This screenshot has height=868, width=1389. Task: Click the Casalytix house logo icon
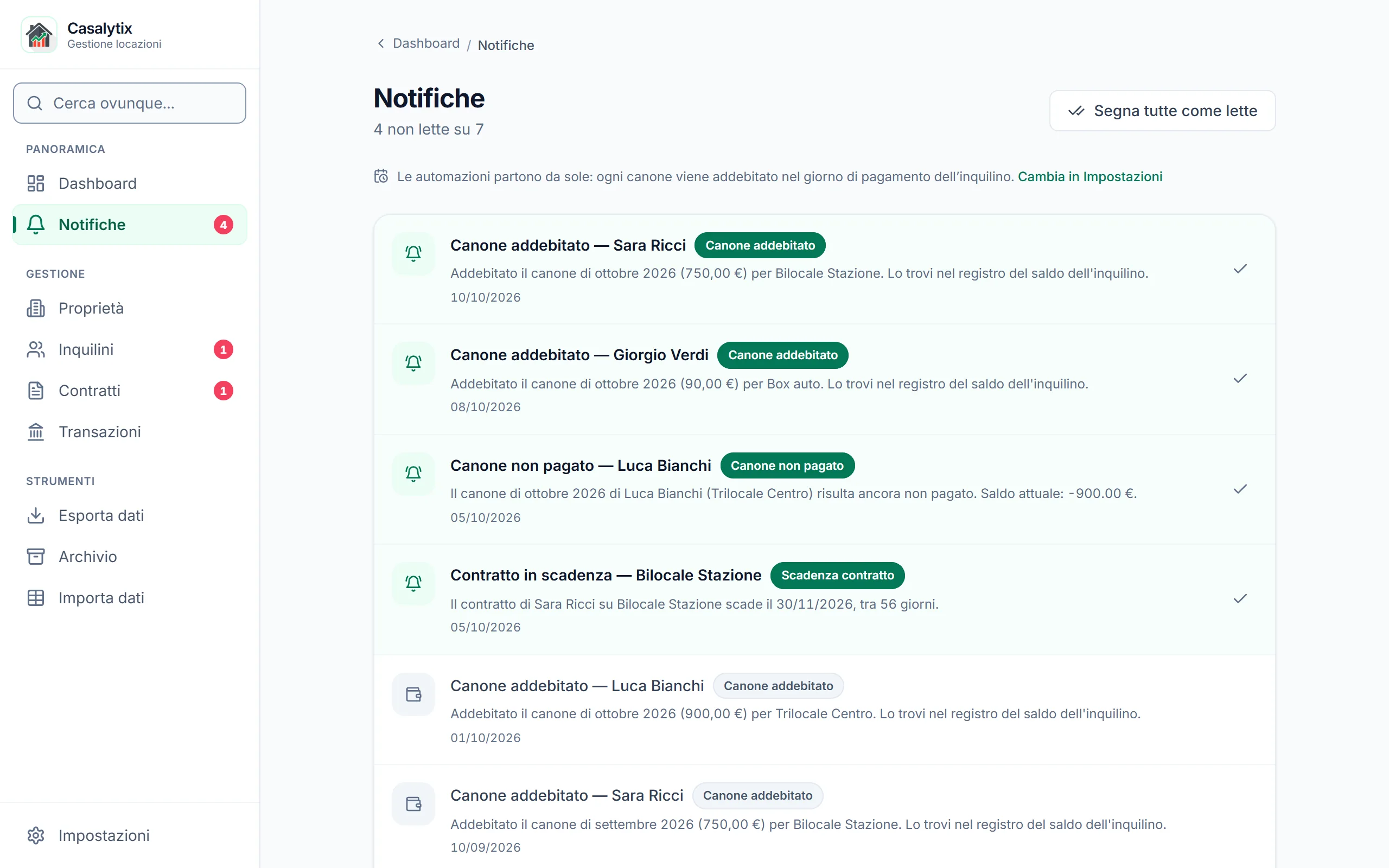pyautogui.click(x=39, y=35)
